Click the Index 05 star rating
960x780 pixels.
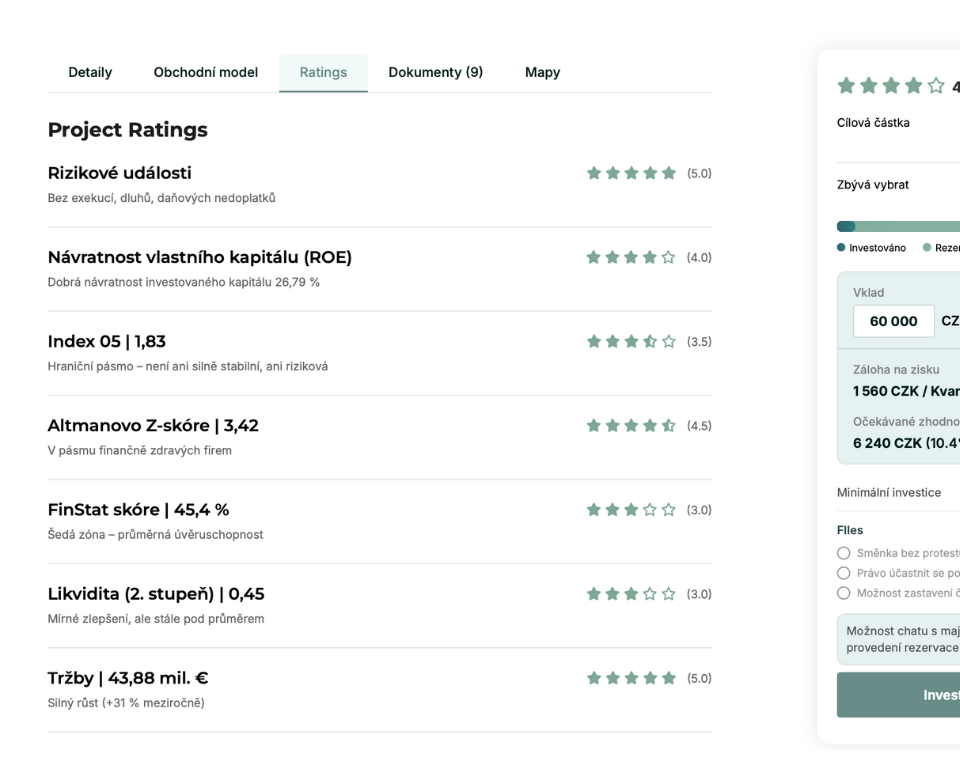pos(631,342)
